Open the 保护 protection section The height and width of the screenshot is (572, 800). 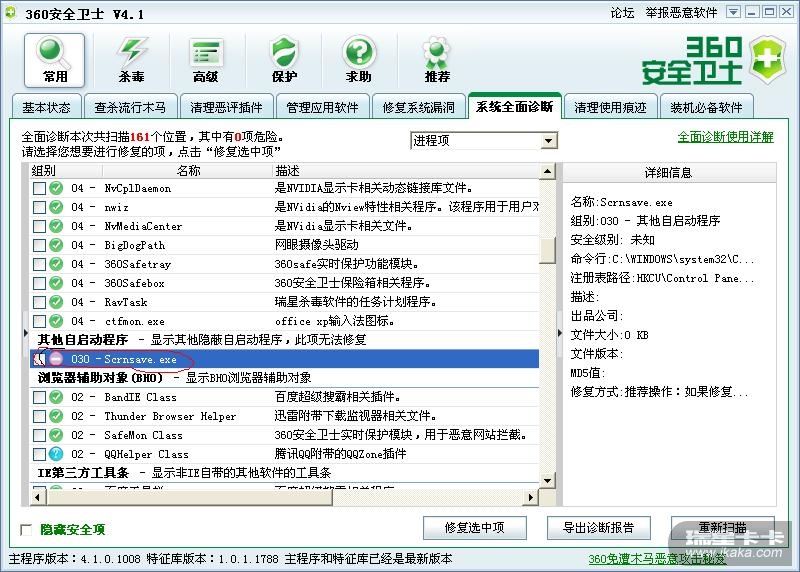(284, 61)
